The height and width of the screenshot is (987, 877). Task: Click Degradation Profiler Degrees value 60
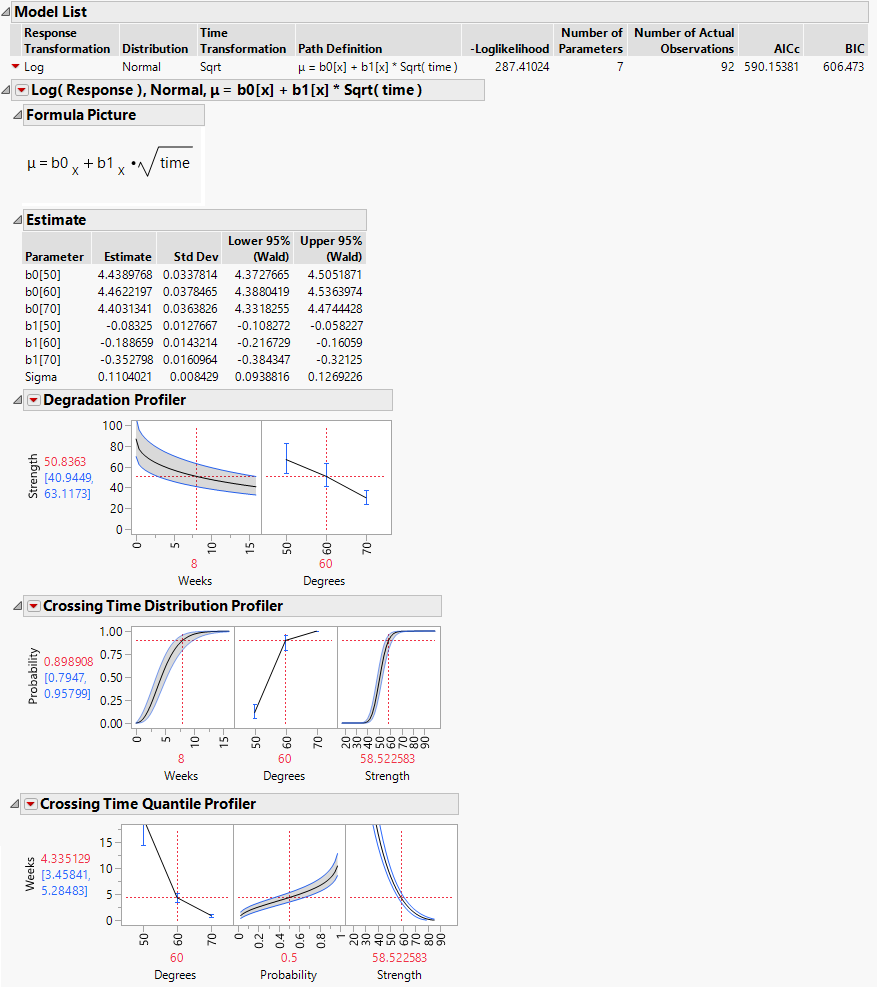(x=325, y=564)
